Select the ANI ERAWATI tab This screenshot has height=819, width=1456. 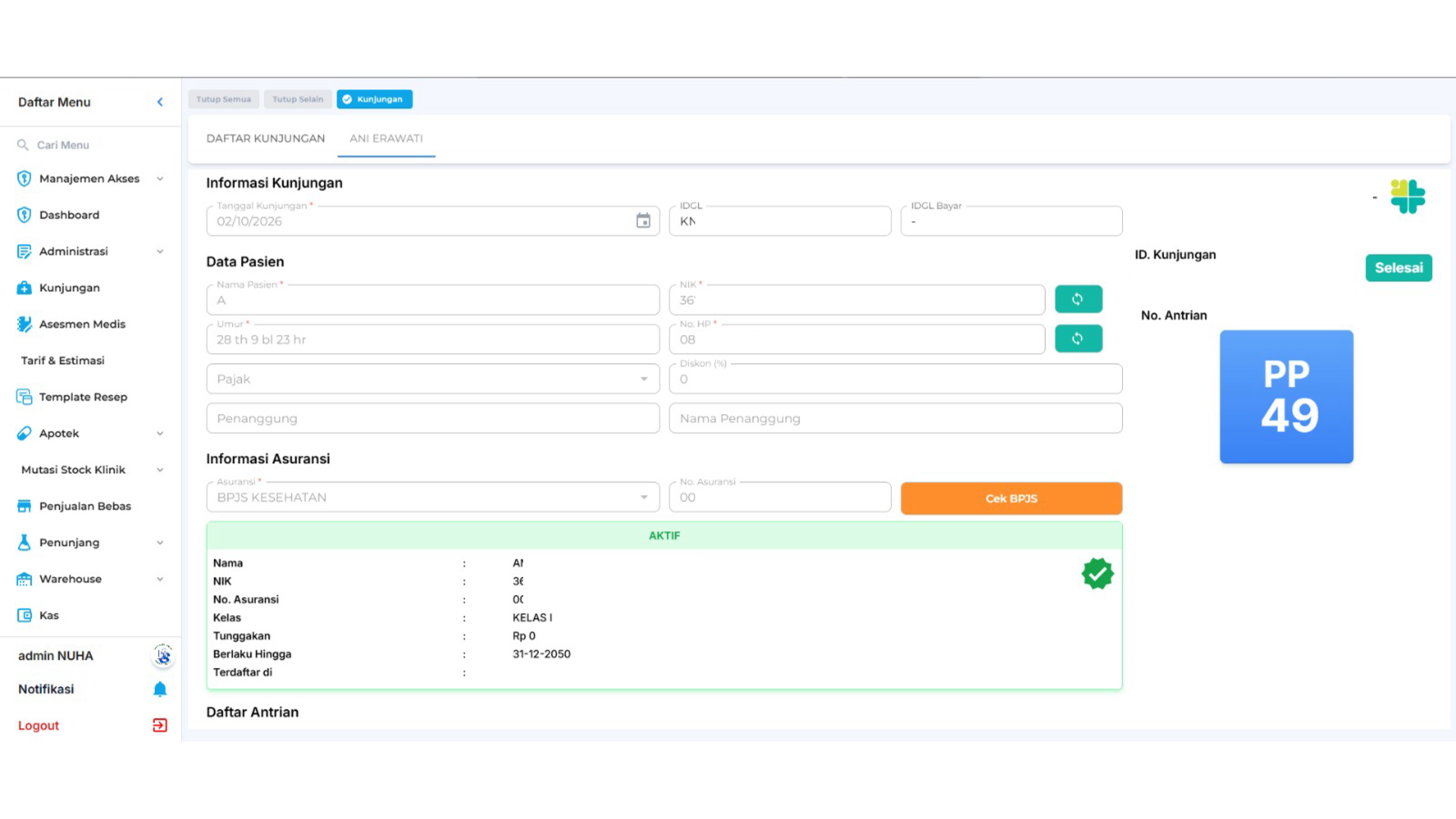387,138
